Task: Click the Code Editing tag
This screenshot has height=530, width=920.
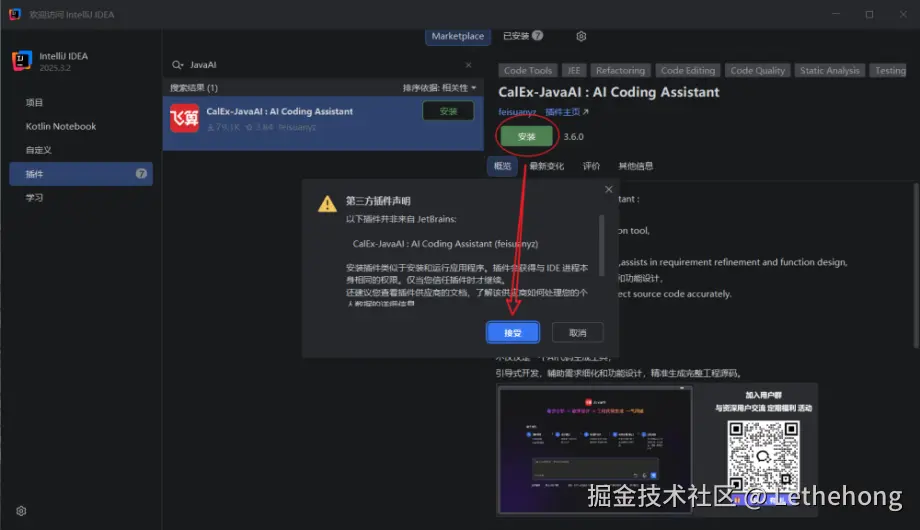Action: pos(688,70)
